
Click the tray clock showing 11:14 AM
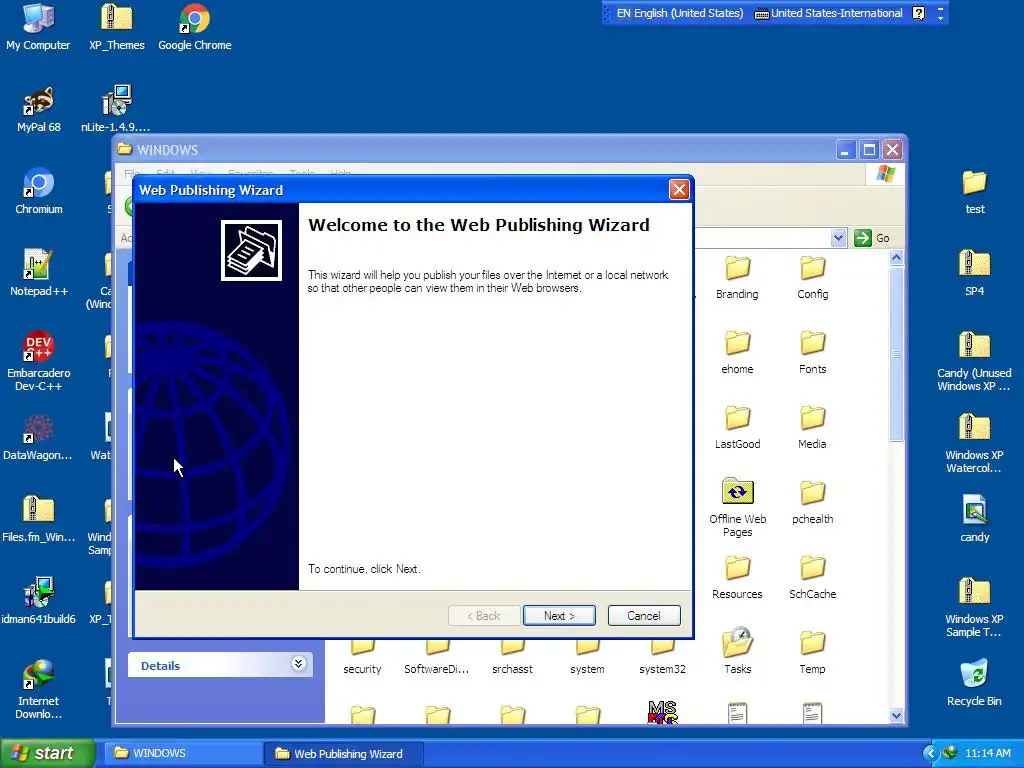click(x=987, y=754)
